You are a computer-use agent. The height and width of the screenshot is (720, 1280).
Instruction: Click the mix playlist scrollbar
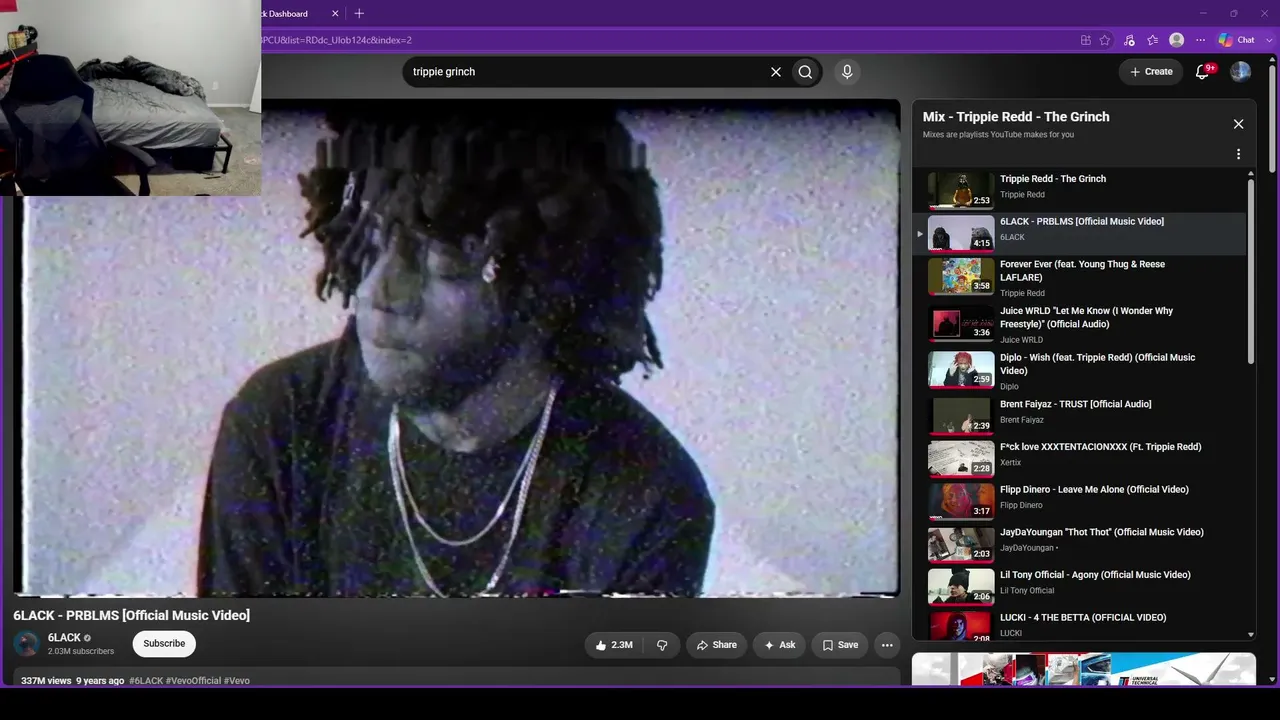(x=1251, y=270)
